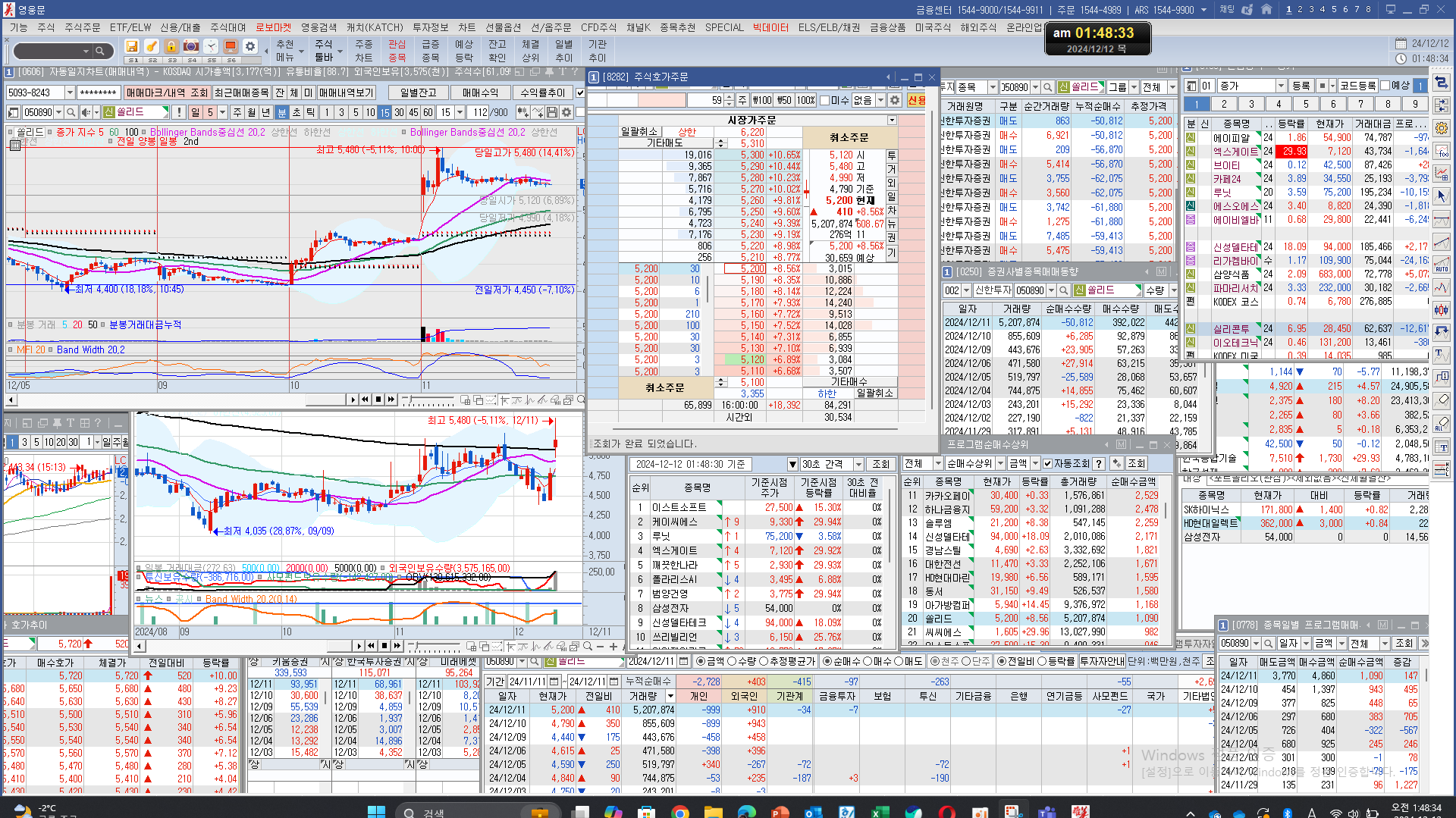The width and height of the screenshot is (1456, 818).
Task: Open the 투자정보 menu
Action: [430, 27]
